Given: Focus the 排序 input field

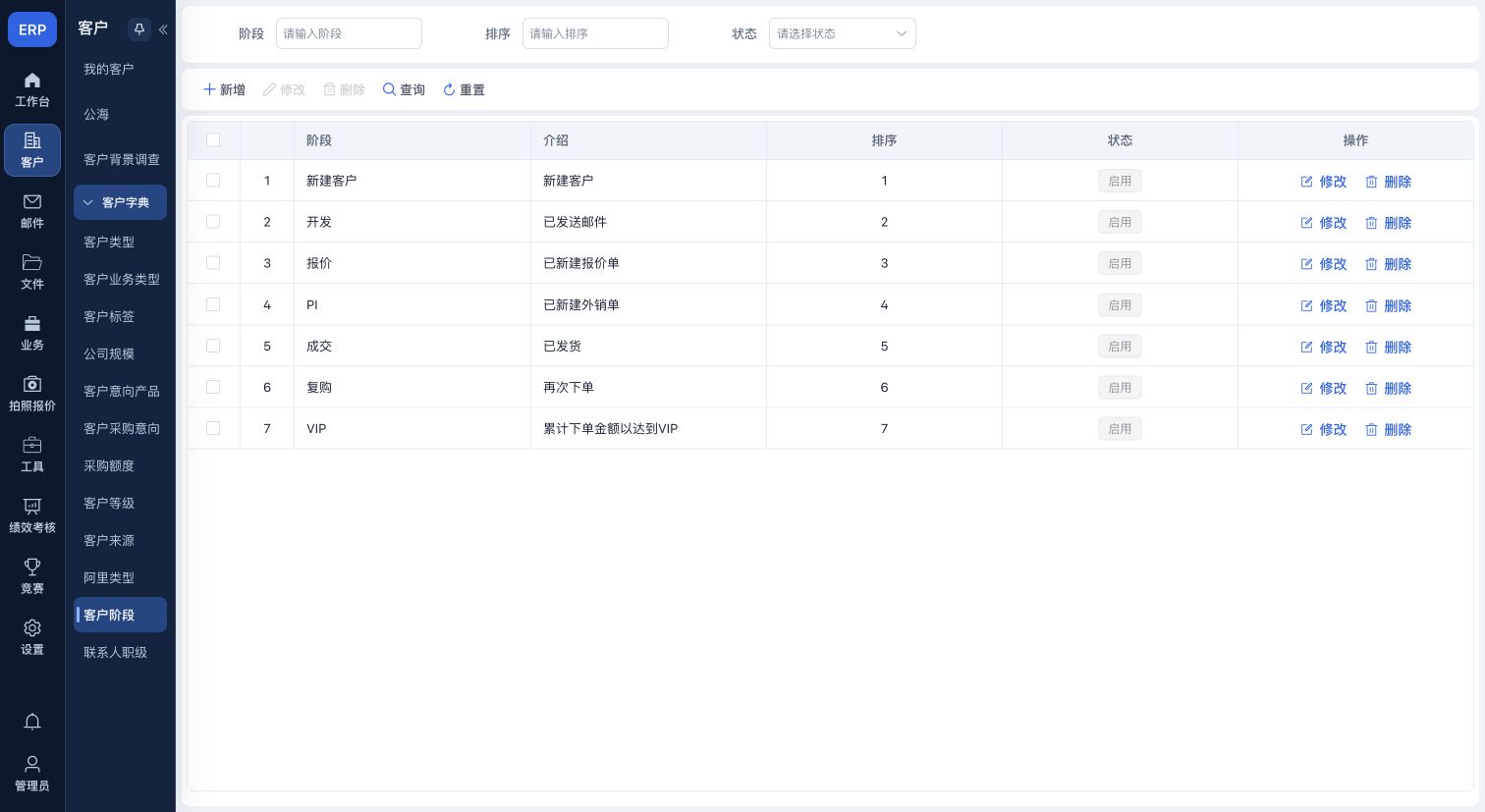Looking at the screenshot, I should [595, 33].
